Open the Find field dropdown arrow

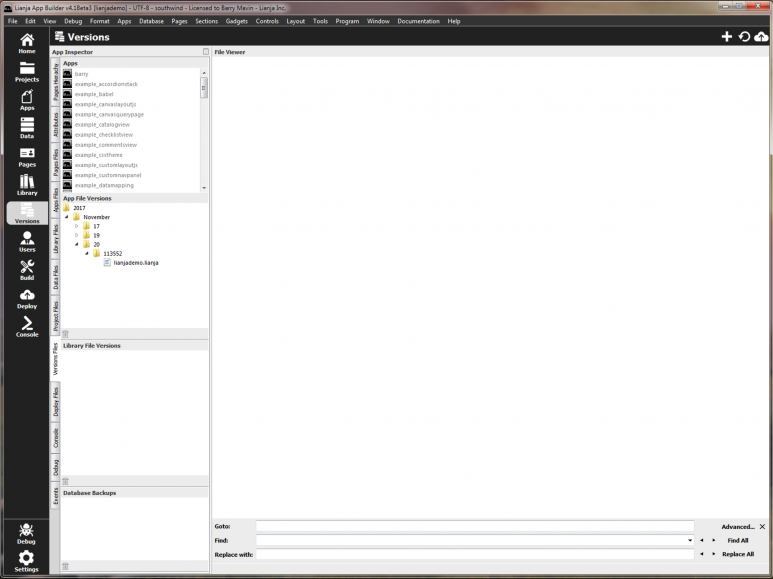coord(690,541)
